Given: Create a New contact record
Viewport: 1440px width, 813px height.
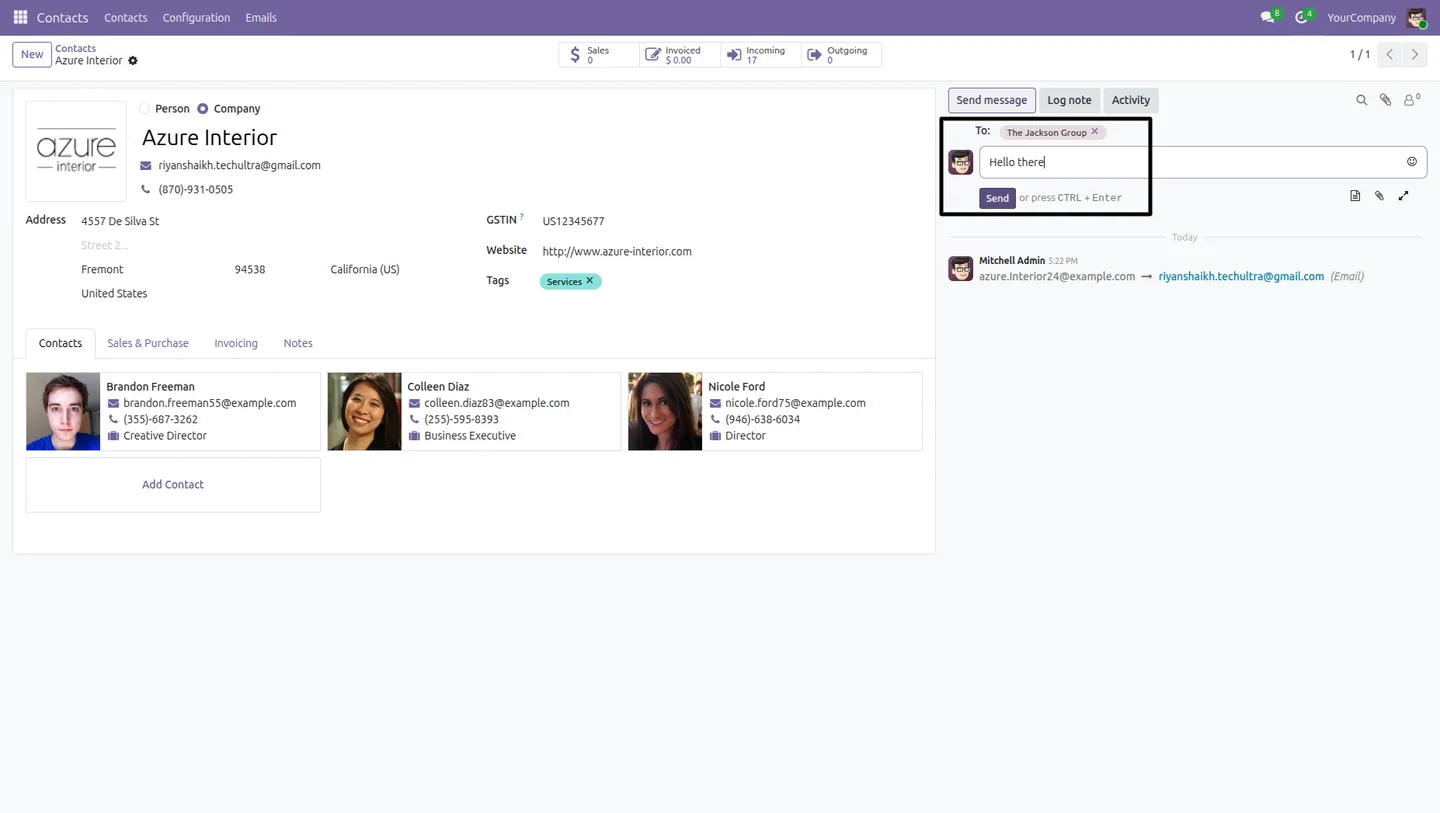Looking at the screenshot, I should coord(32,55).
